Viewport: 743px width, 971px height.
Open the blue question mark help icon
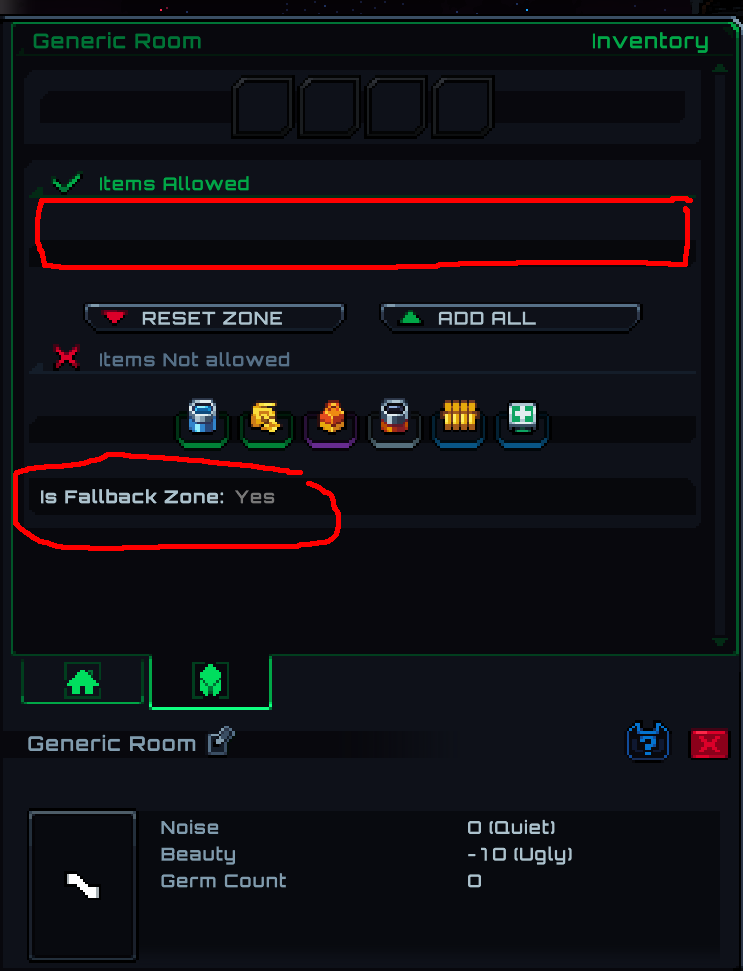[x=648, y=742]
